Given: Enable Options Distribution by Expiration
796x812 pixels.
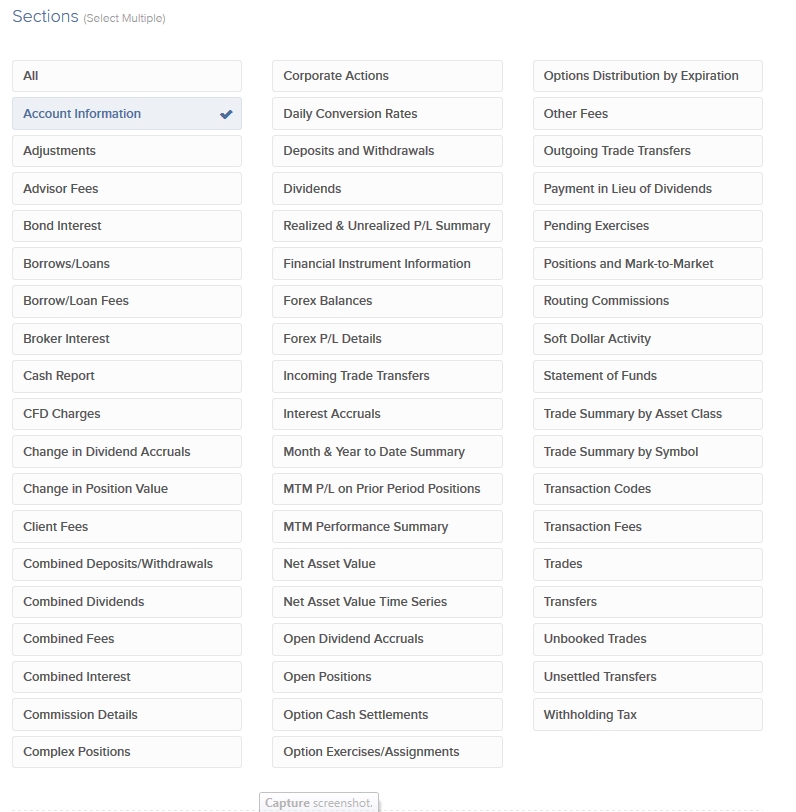Looking at the screenshot, I should coord(647,76).
